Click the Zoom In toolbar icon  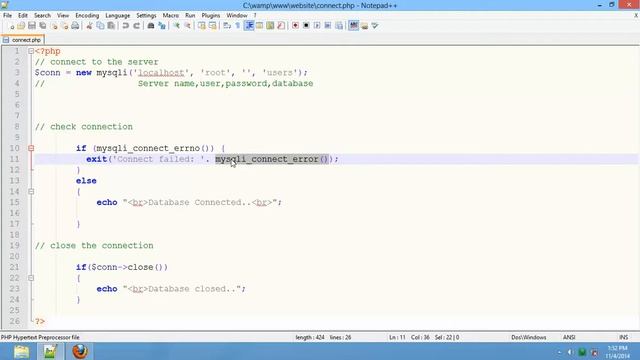(x=176, y=26)
